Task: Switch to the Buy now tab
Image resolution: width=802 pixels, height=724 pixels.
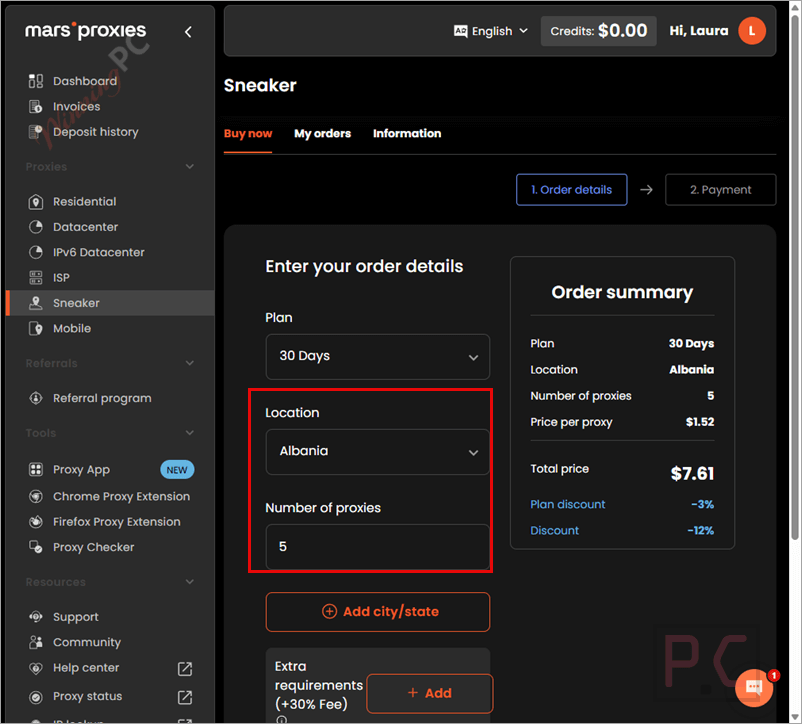Action: (248, 133)
